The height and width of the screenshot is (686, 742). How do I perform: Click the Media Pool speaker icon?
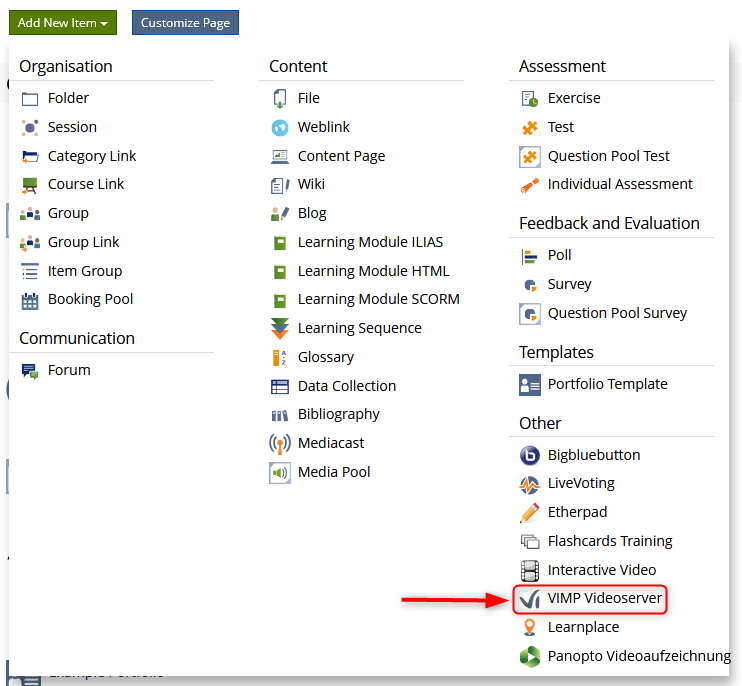point(280,473)
